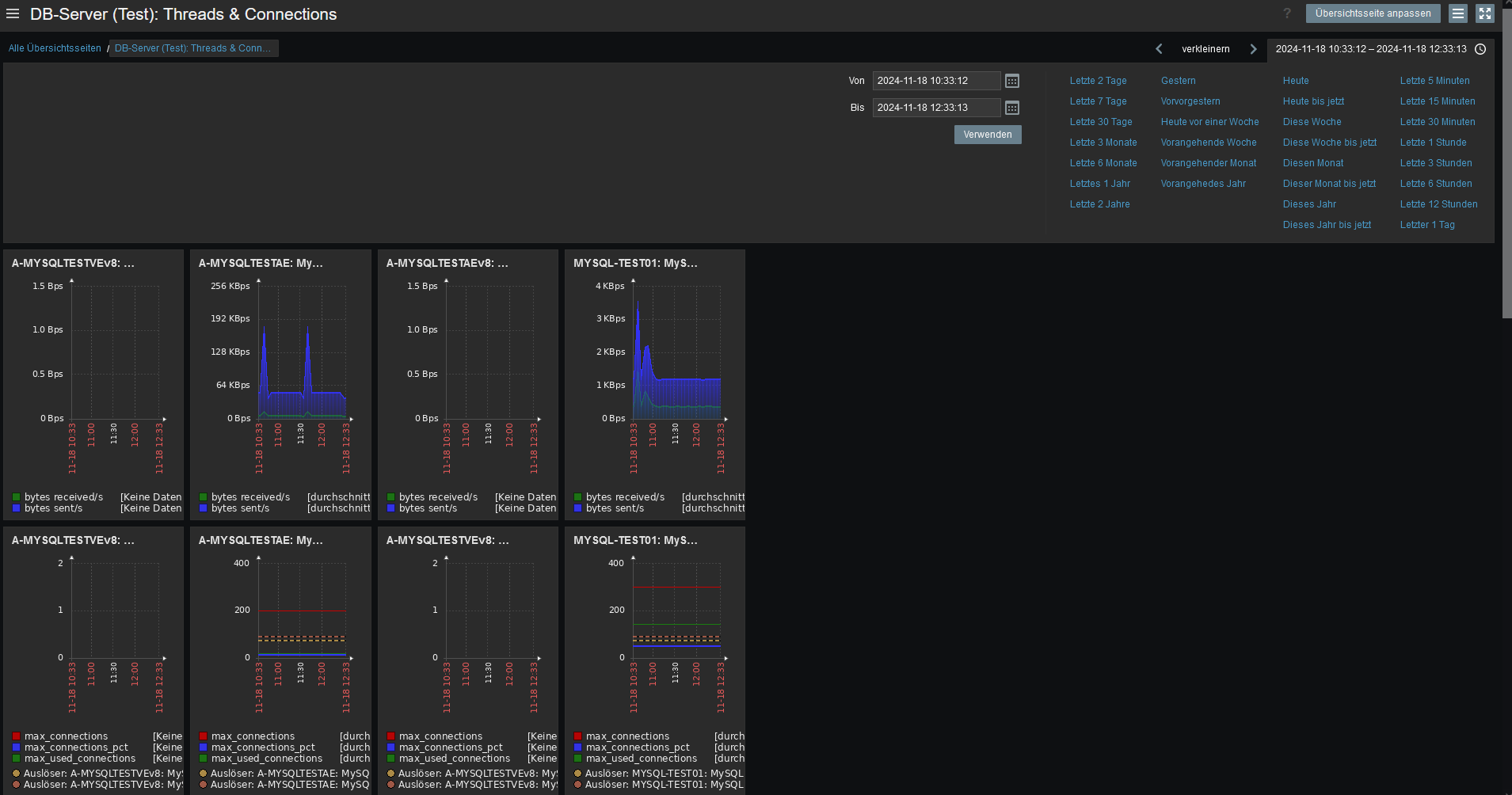This screenshot has width=1512, height=795.
Task: Open calendar picker for Bis field
Action: click(x=1011, y=108)
